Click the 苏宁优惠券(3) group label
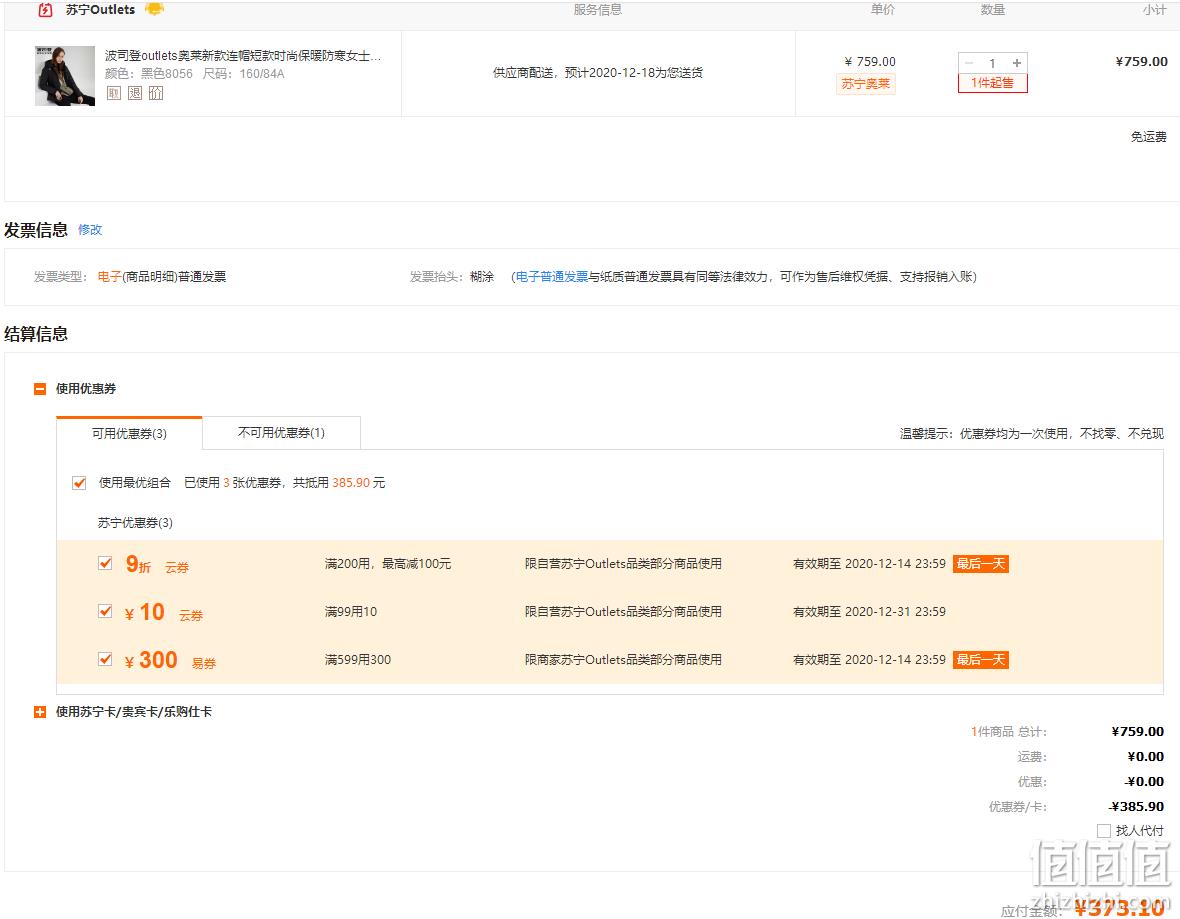 135,523
